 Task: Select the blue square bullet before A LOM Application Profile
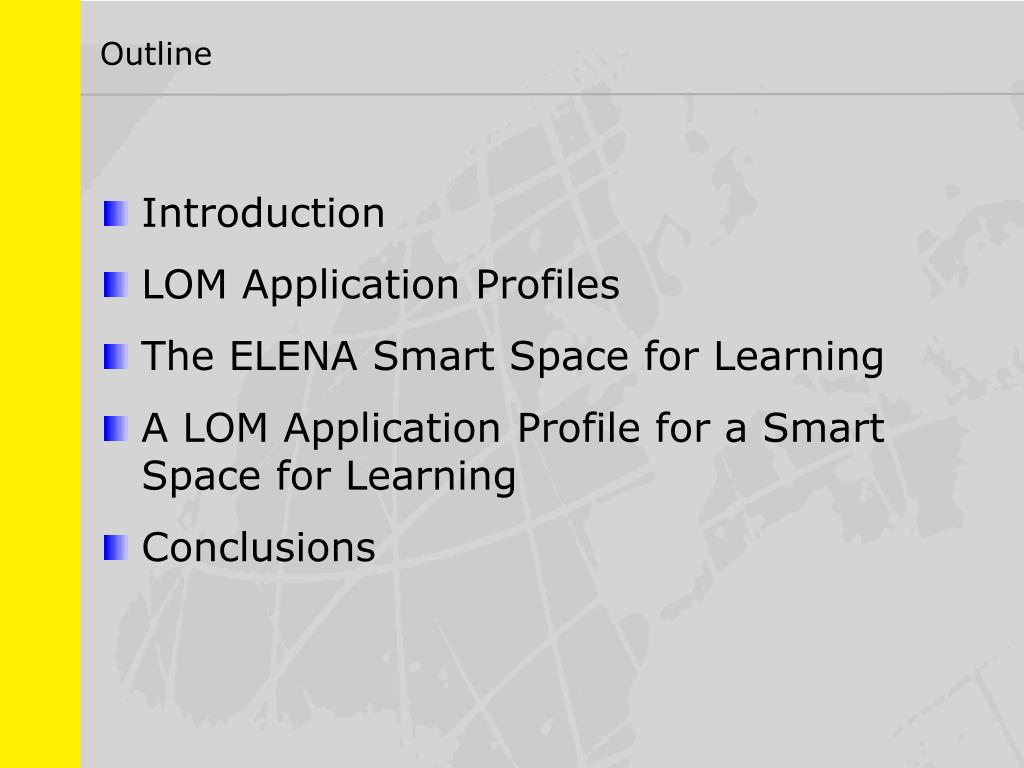click(115, 428)
